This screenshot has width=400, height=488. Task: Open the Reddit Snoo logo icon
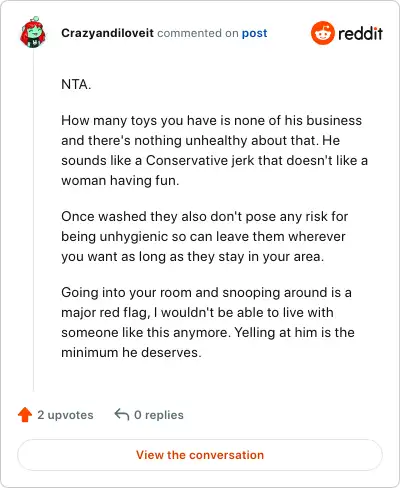[322, 33]
